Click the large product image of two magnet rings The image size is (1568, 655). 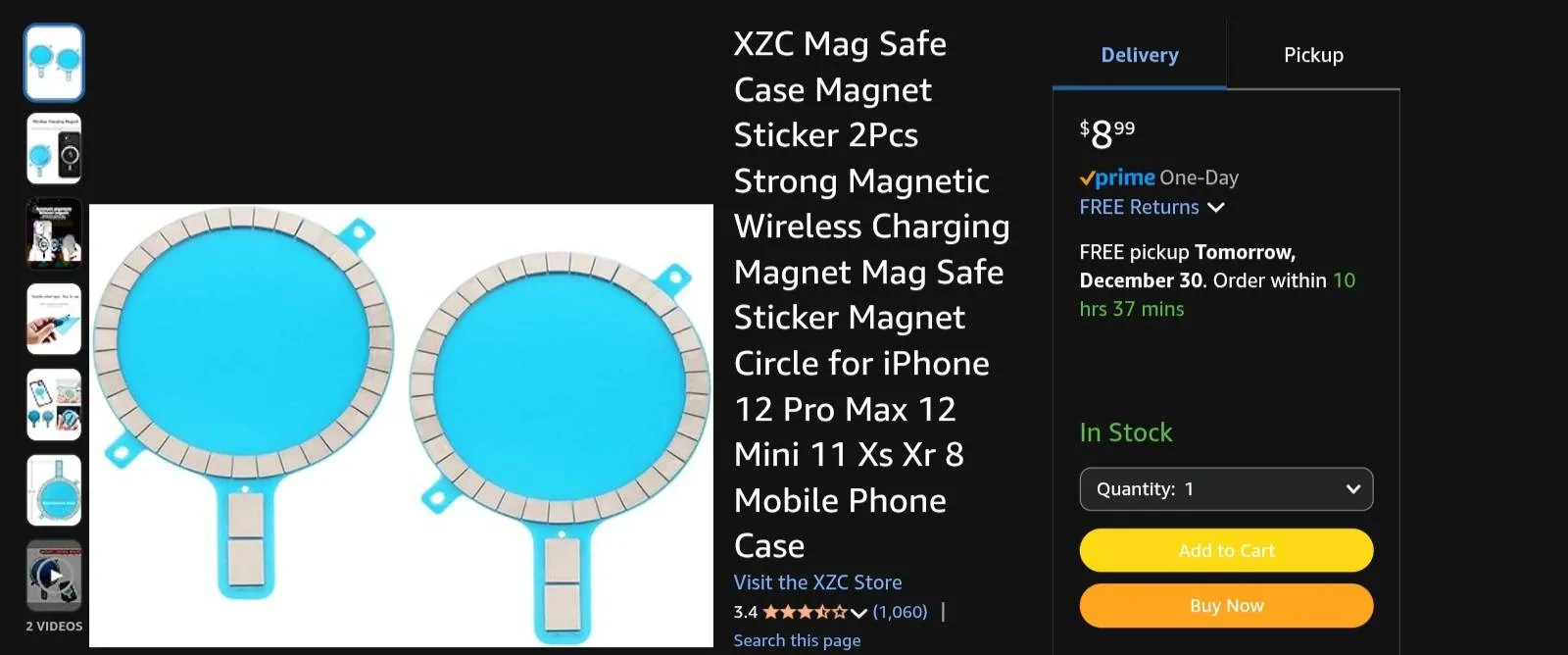[x=402, y=427]
